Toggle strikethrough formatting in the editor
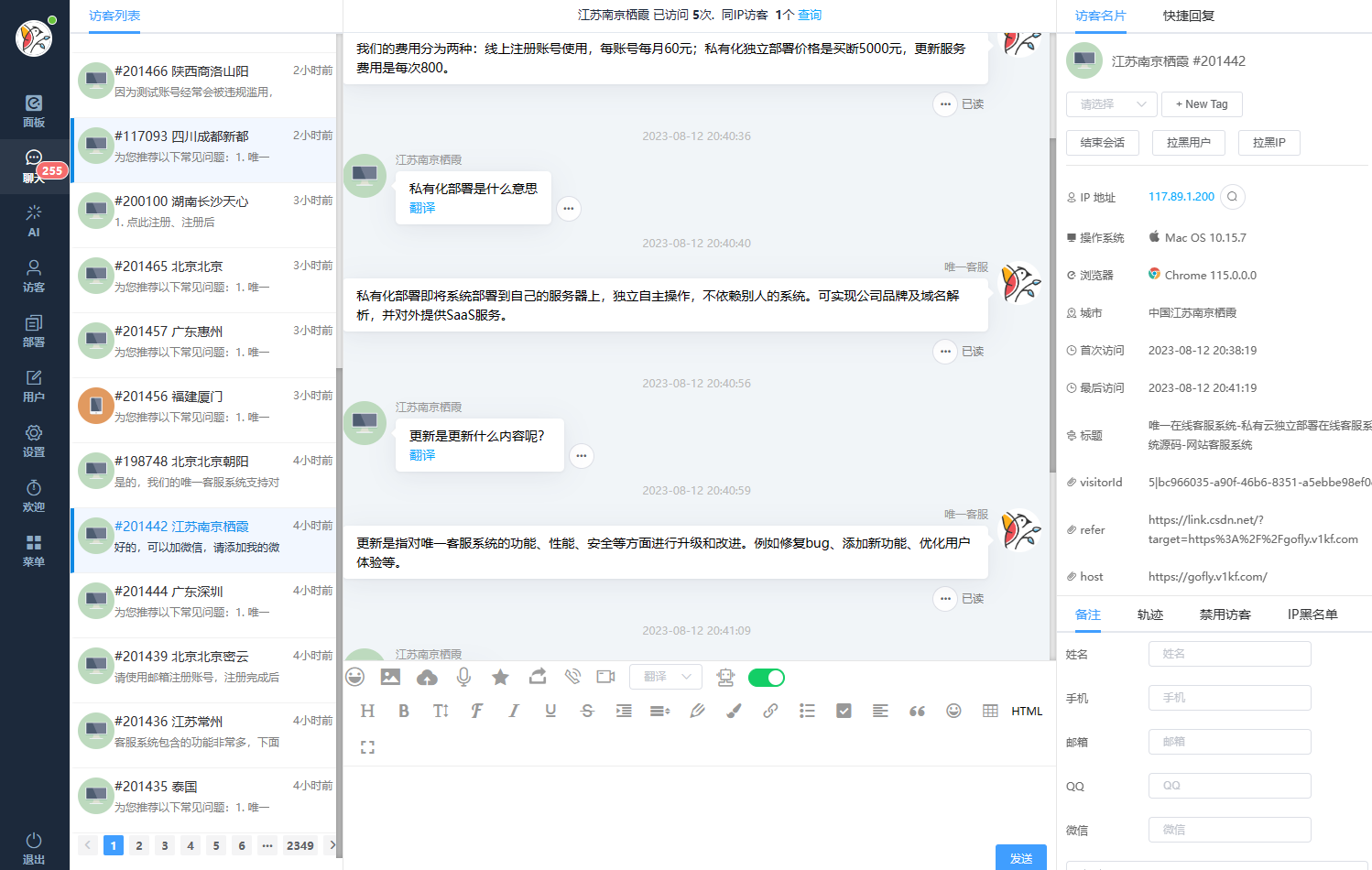 (587, 711)
